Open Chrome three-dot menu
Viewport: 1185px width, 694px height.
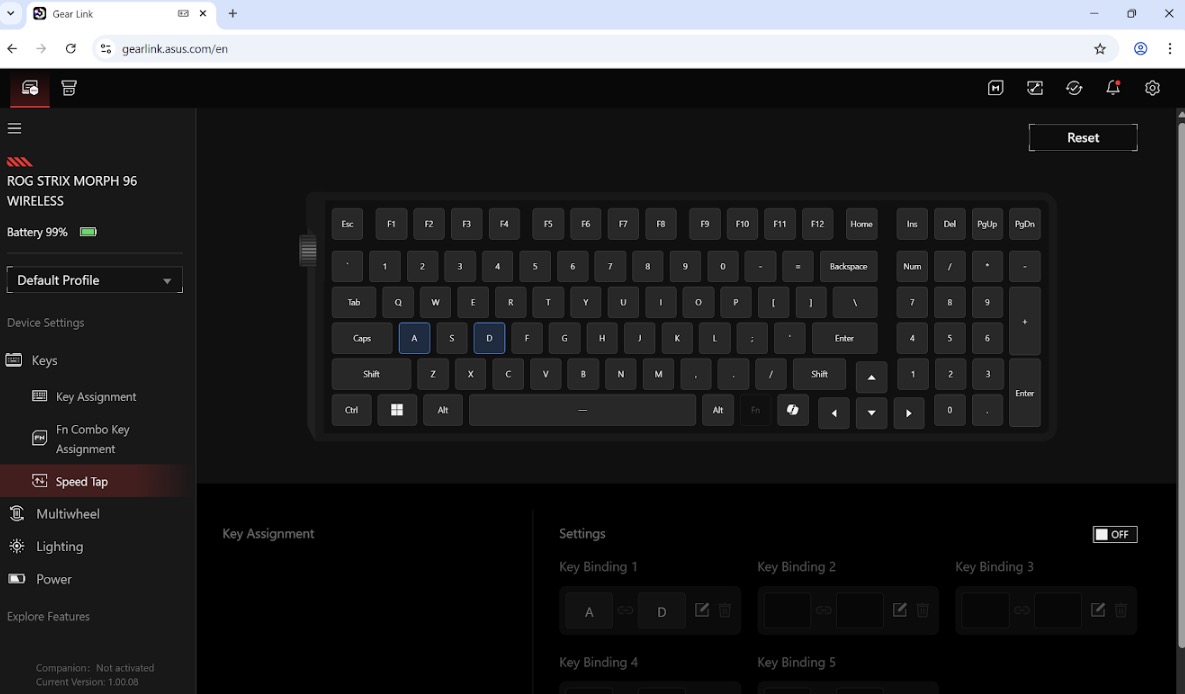coord(1169,48)
